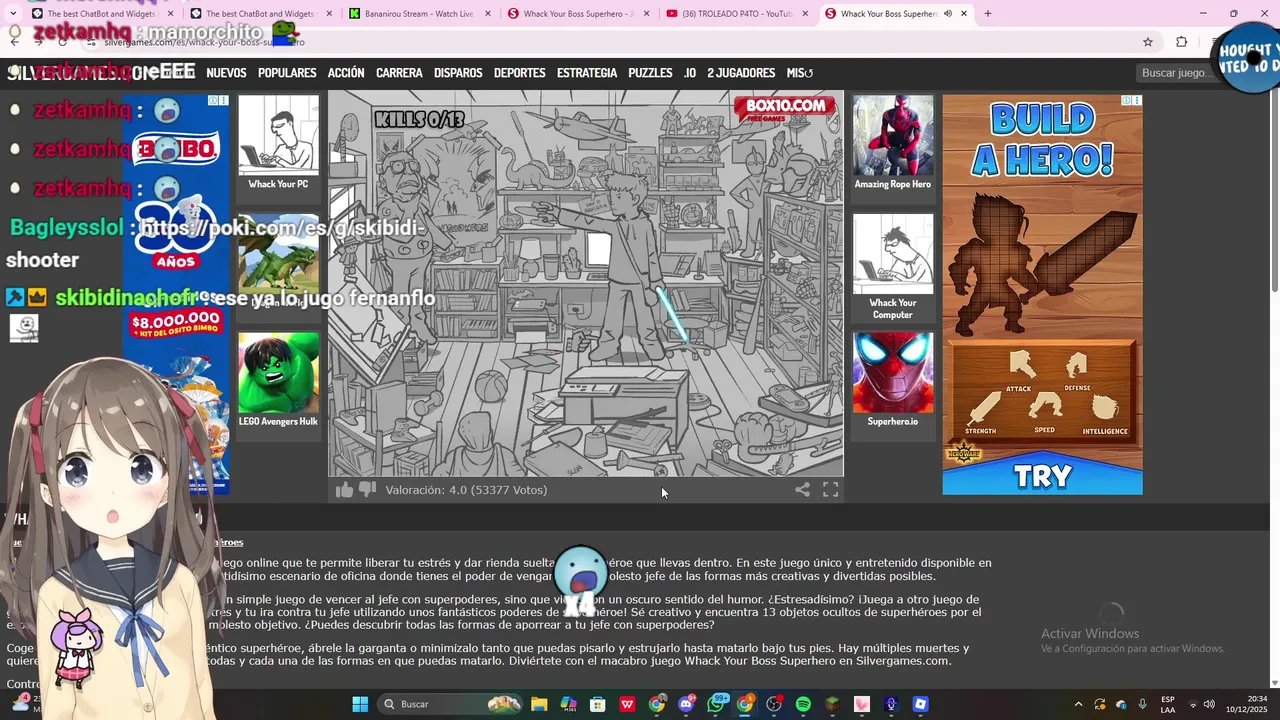Click the thumbs up like icon
Image resolution: width=1280 pixels, height=720 pixels.
pyautogui.click(x=344, y=490)
